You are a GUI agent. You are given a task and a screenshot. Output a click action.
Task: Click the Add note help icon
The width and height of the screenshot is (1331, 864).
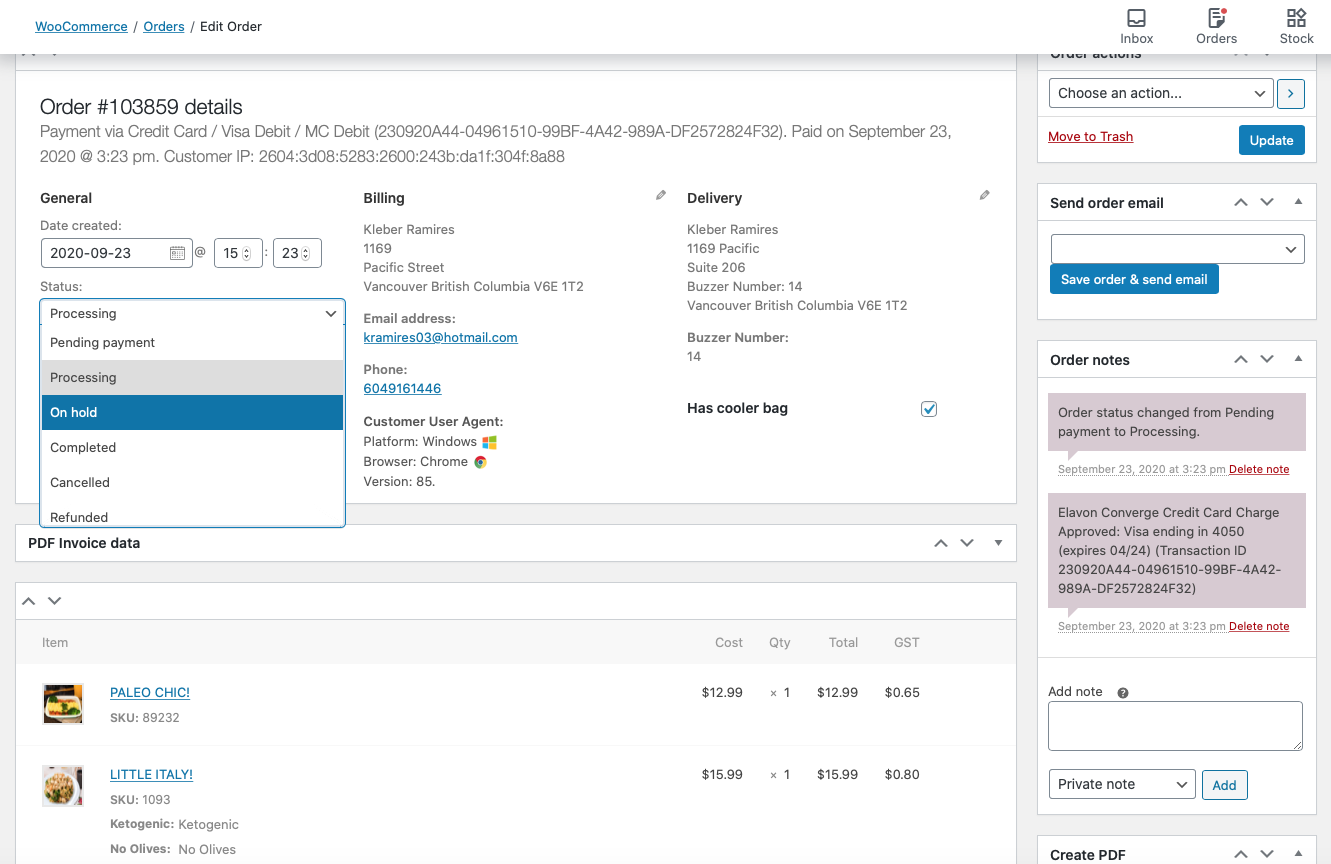click(x=1123, y=693)
